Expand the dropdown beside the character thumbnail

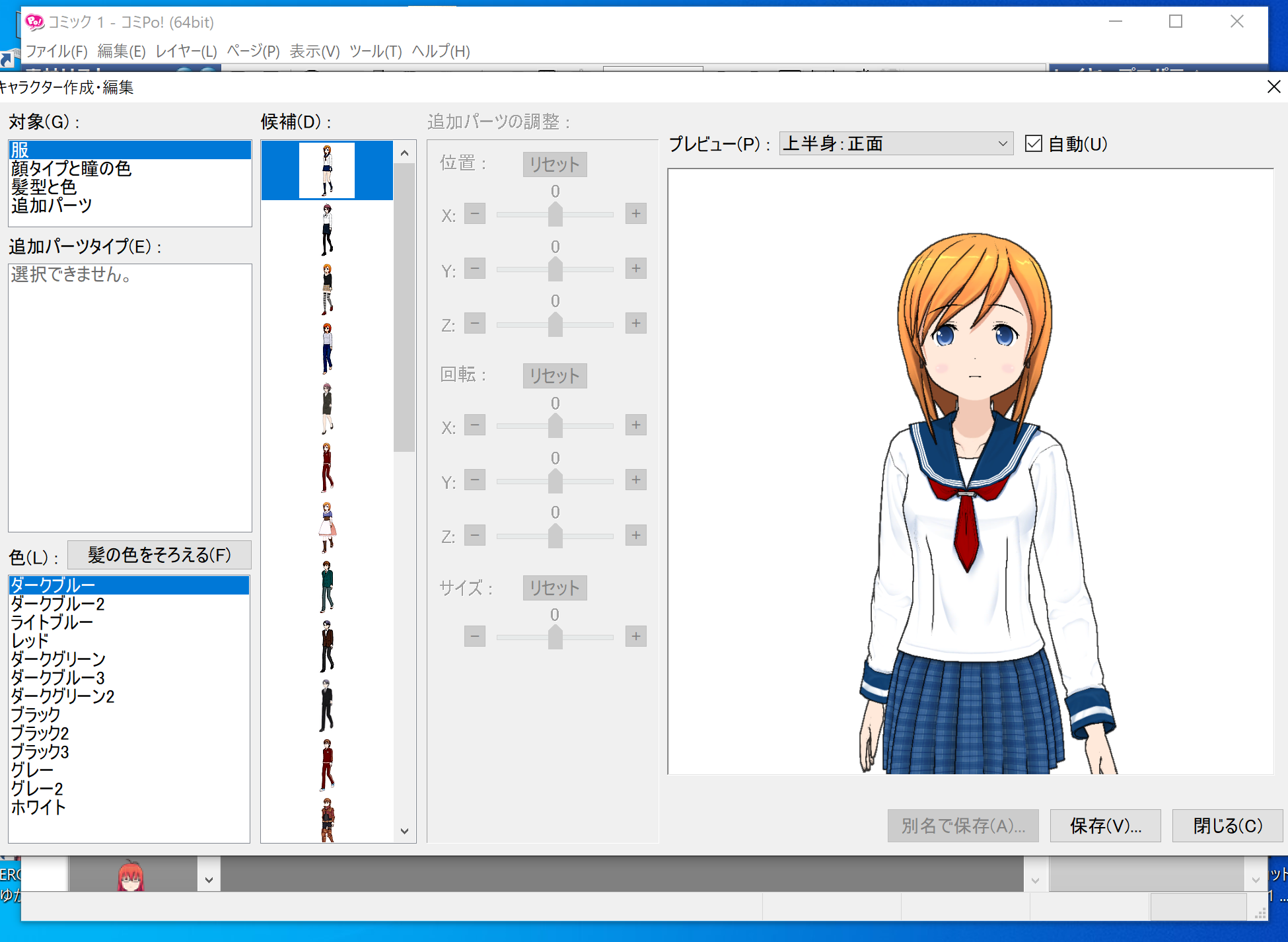pyautogui.click(x=209, y=879)
